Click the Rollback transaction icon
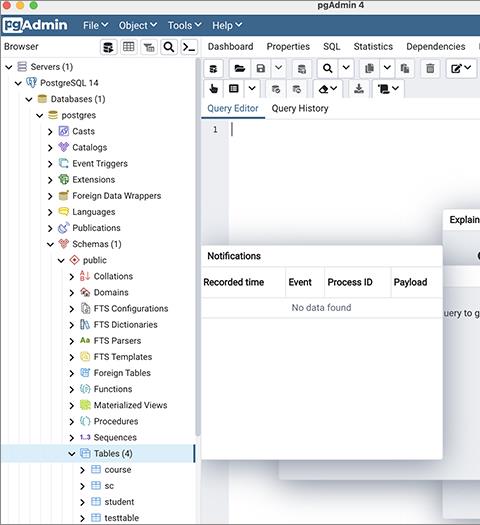This screenshot has height=525, width=480. click(297, 89)
